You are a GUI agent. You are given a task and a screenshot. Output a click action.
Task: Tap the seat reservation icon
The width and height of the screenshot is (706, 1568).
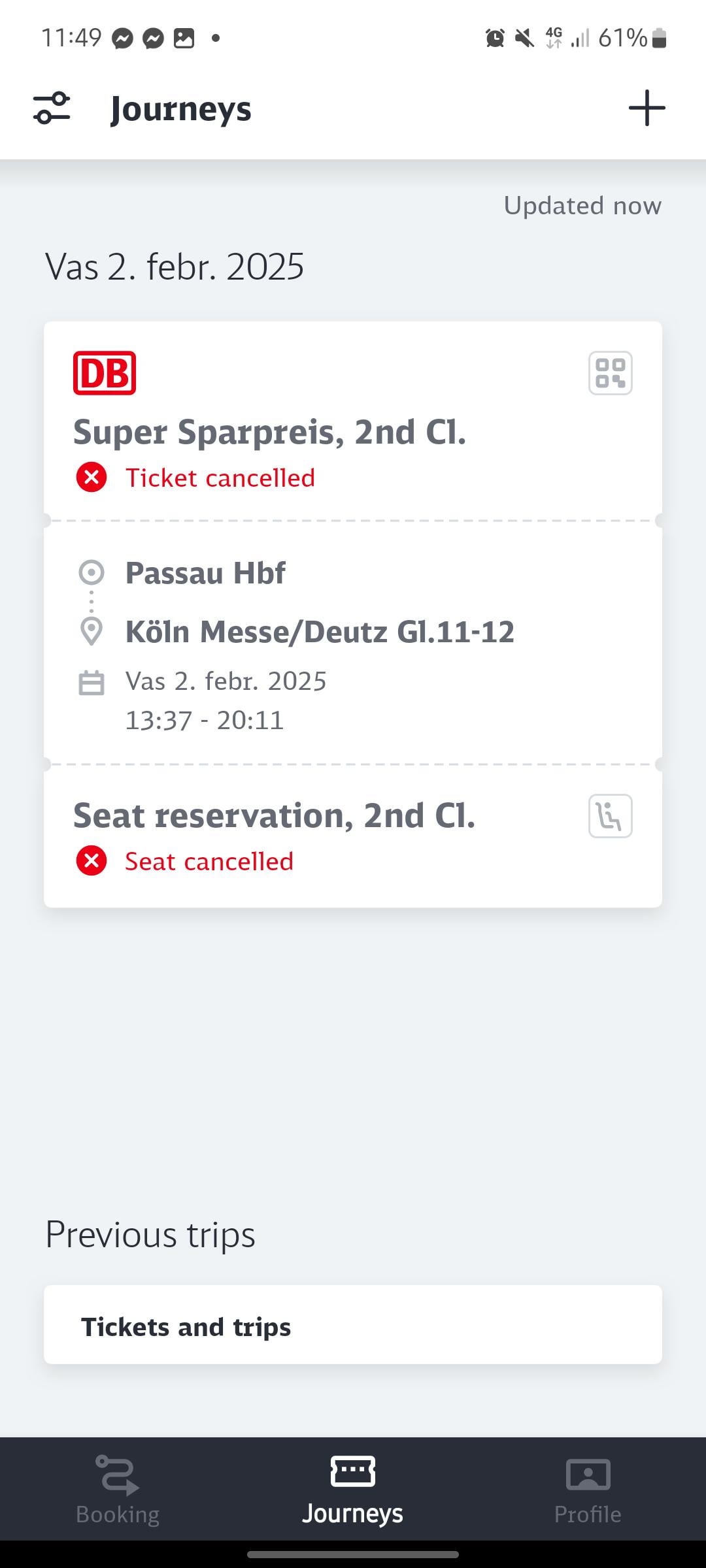[x=610, y=816]
